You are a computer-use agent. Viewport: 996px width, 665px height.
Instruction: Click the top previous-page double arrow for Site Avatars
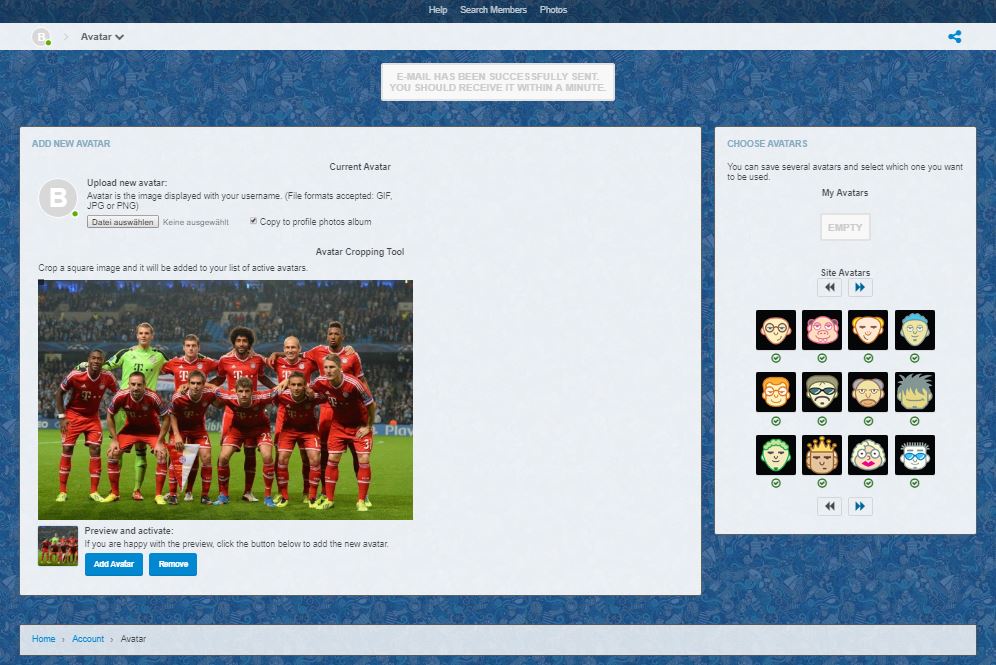(830, 287)
